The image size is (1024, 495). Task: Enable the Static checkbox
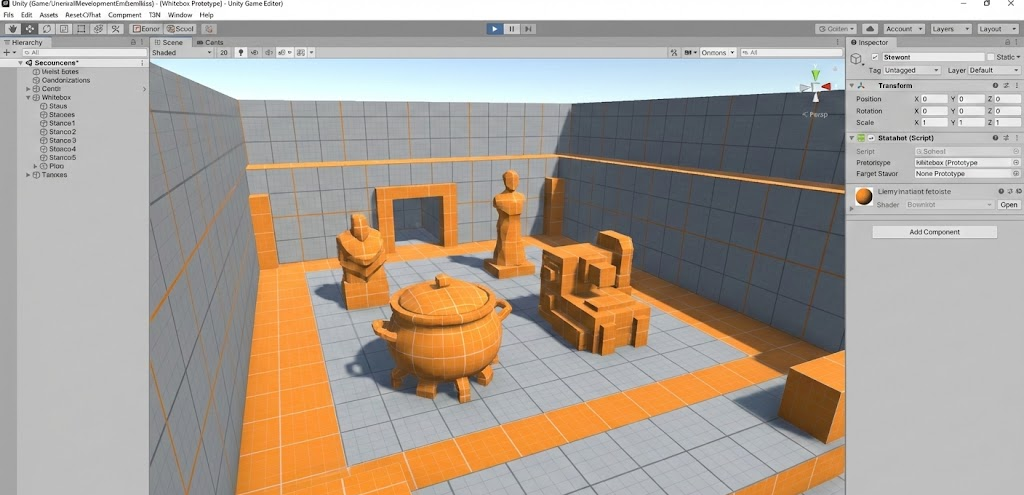point(990,58)
